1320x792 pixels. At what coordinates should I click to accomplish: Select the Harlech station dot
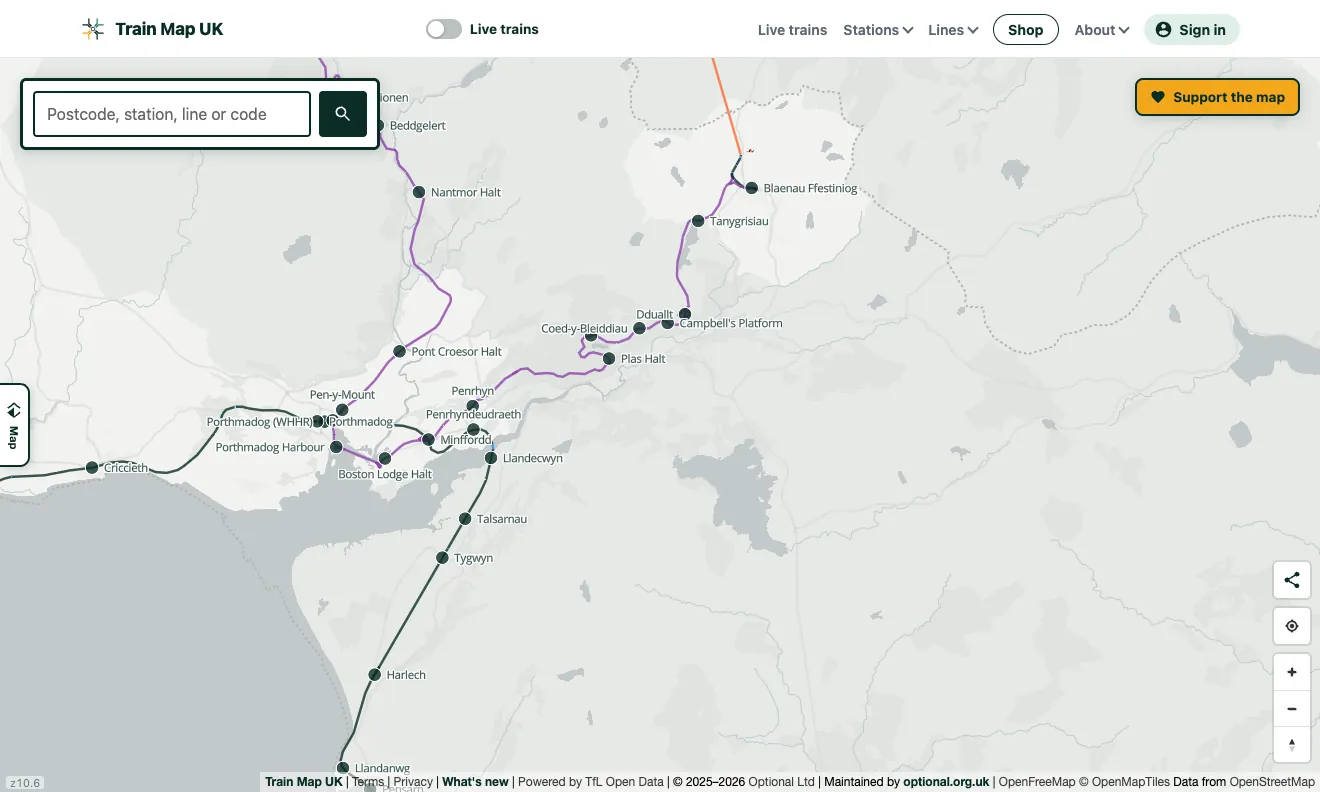(375, 675)
